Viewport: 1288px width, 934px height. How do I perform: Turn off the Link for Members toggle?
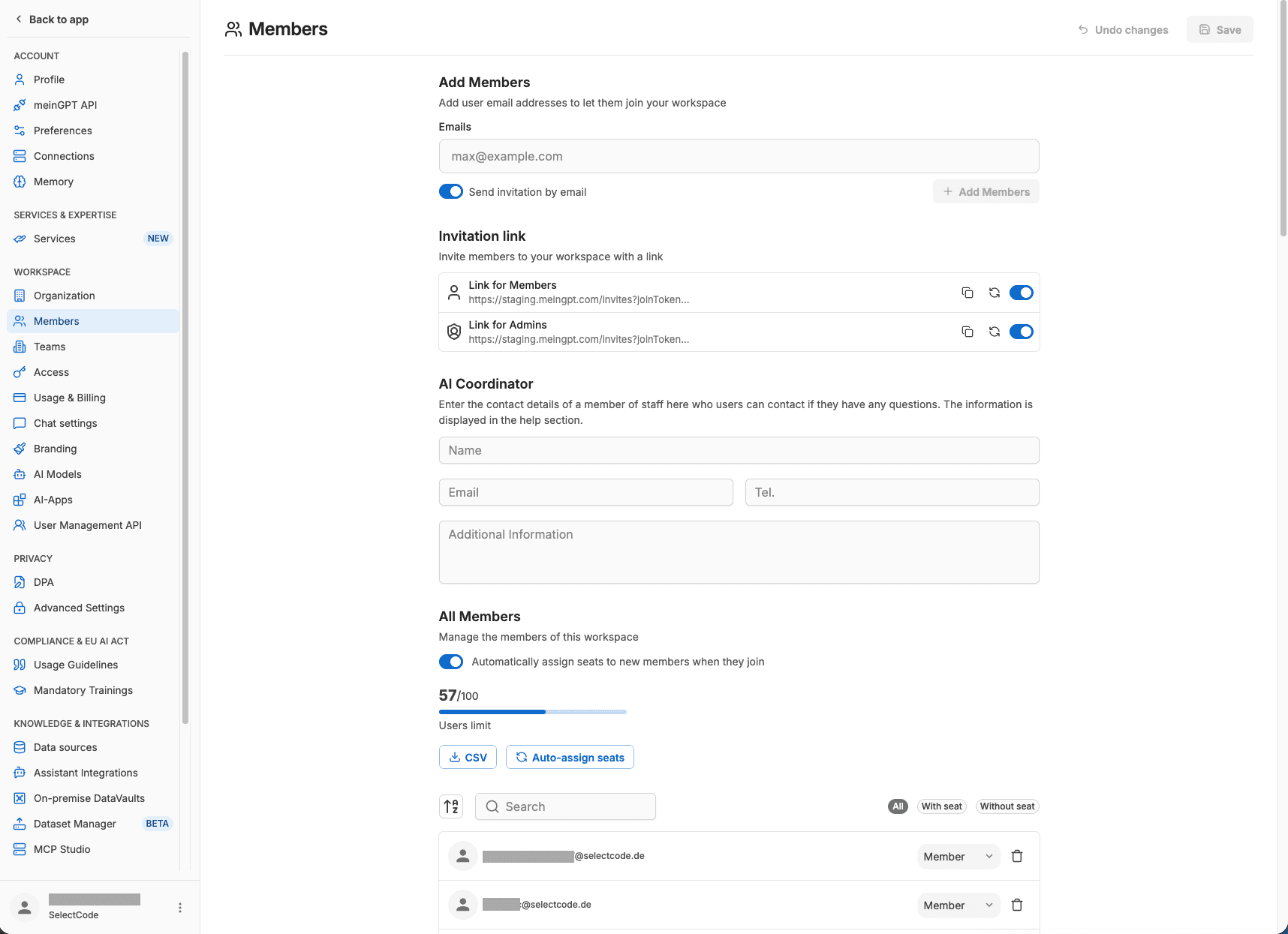[1021, 293]
